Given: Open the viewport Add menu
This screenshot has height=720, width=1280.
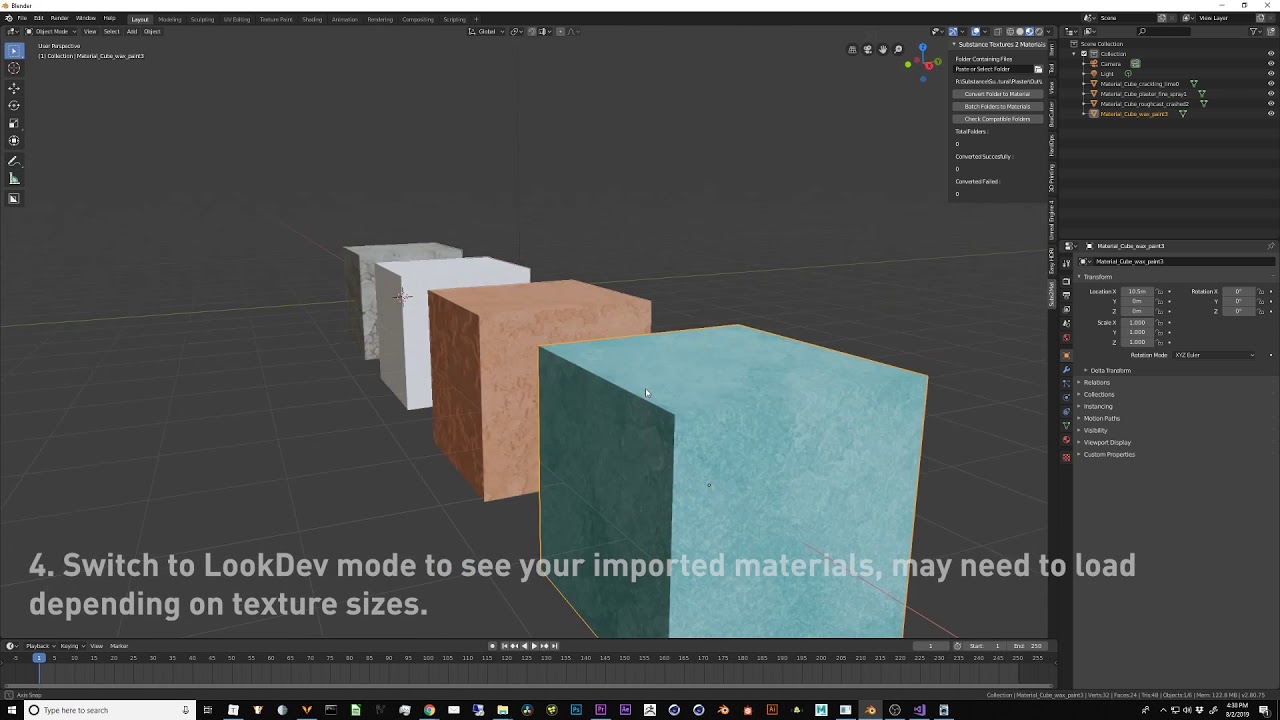Looking at the screenshot, I should (131, 32).
